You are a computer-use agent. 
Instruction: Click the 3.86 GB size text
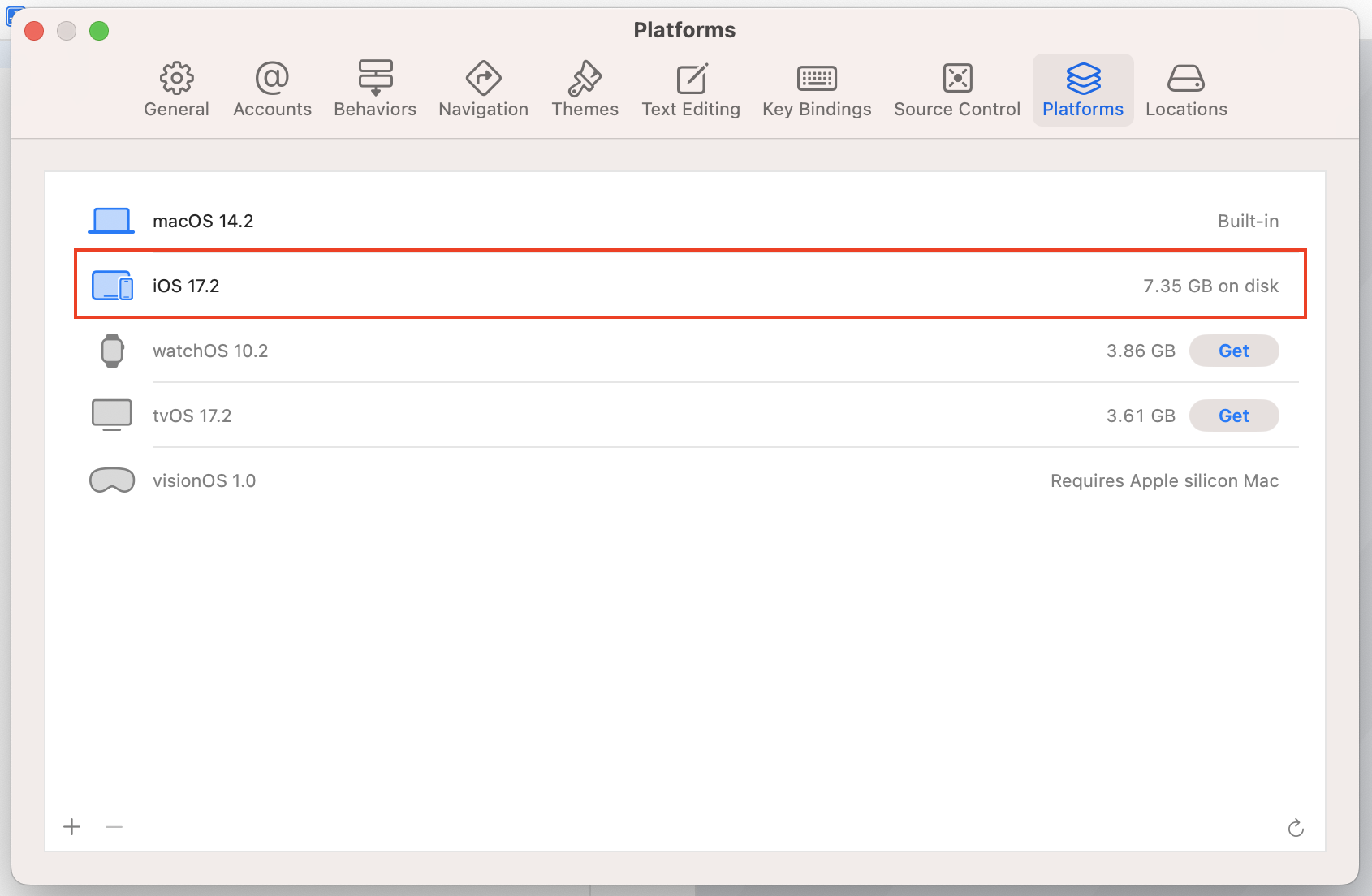[x=1141, y=351]
